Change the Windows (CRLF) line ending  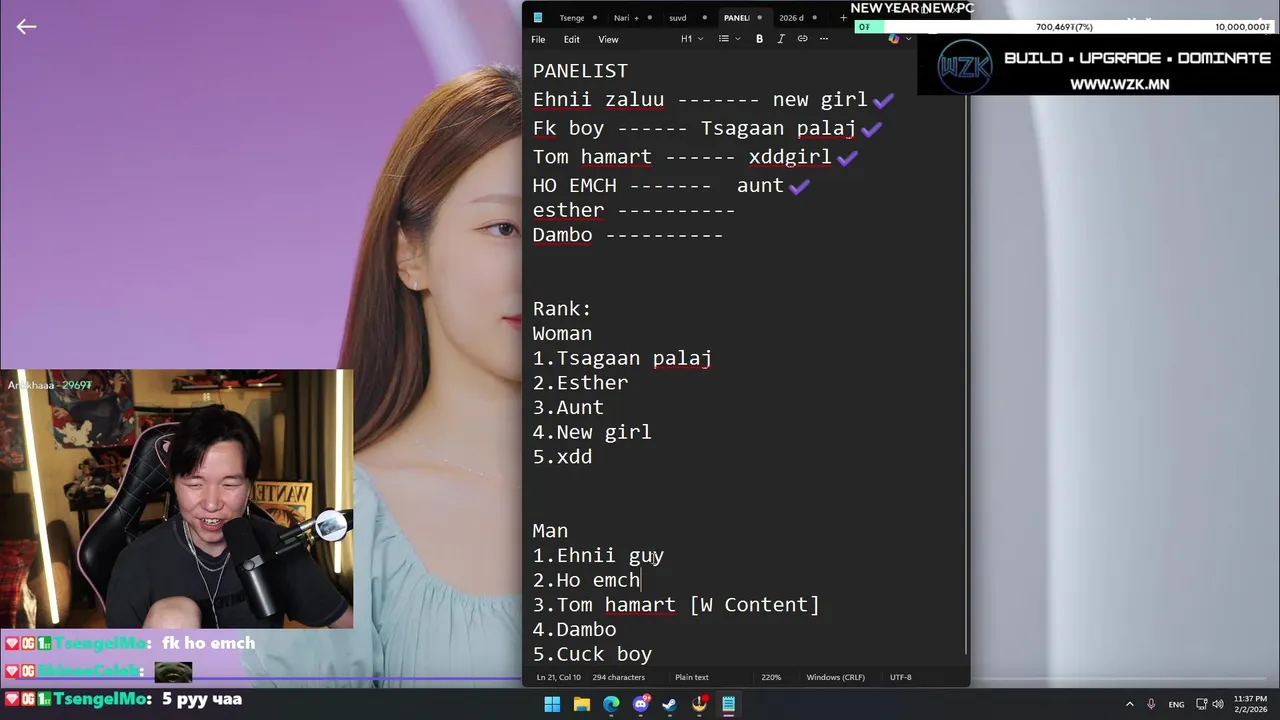(x=835, y=677)
